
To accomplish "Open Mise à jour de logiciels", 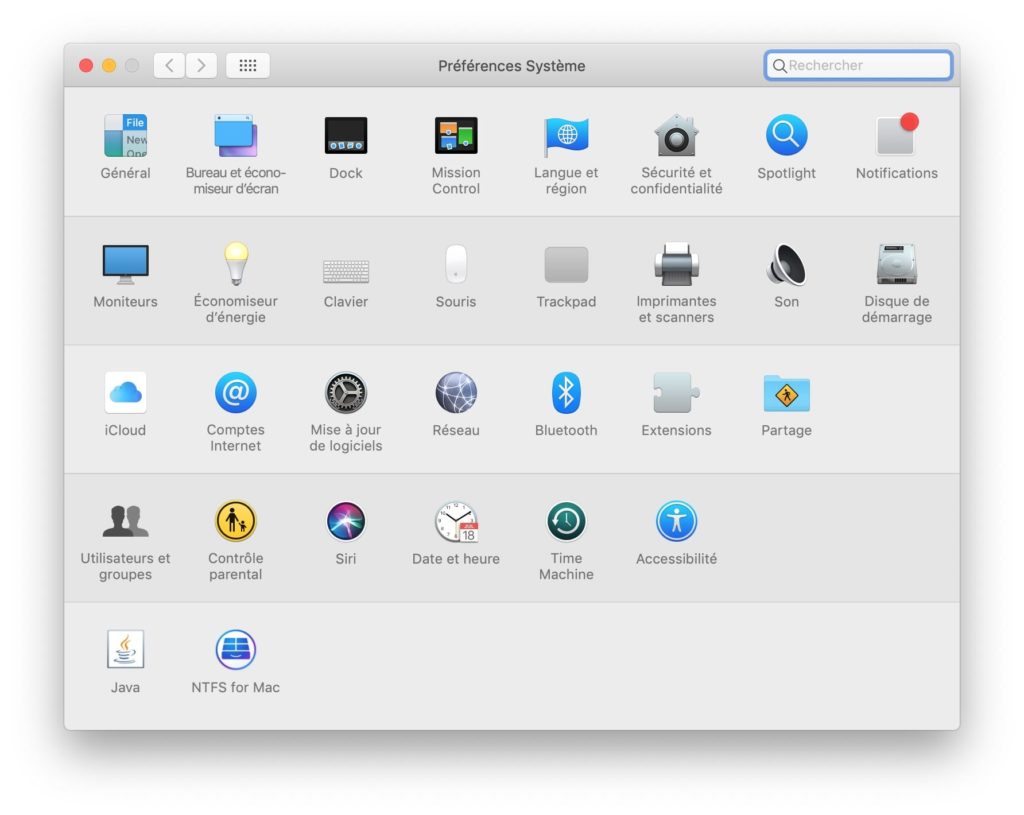I will coord(346,393).
